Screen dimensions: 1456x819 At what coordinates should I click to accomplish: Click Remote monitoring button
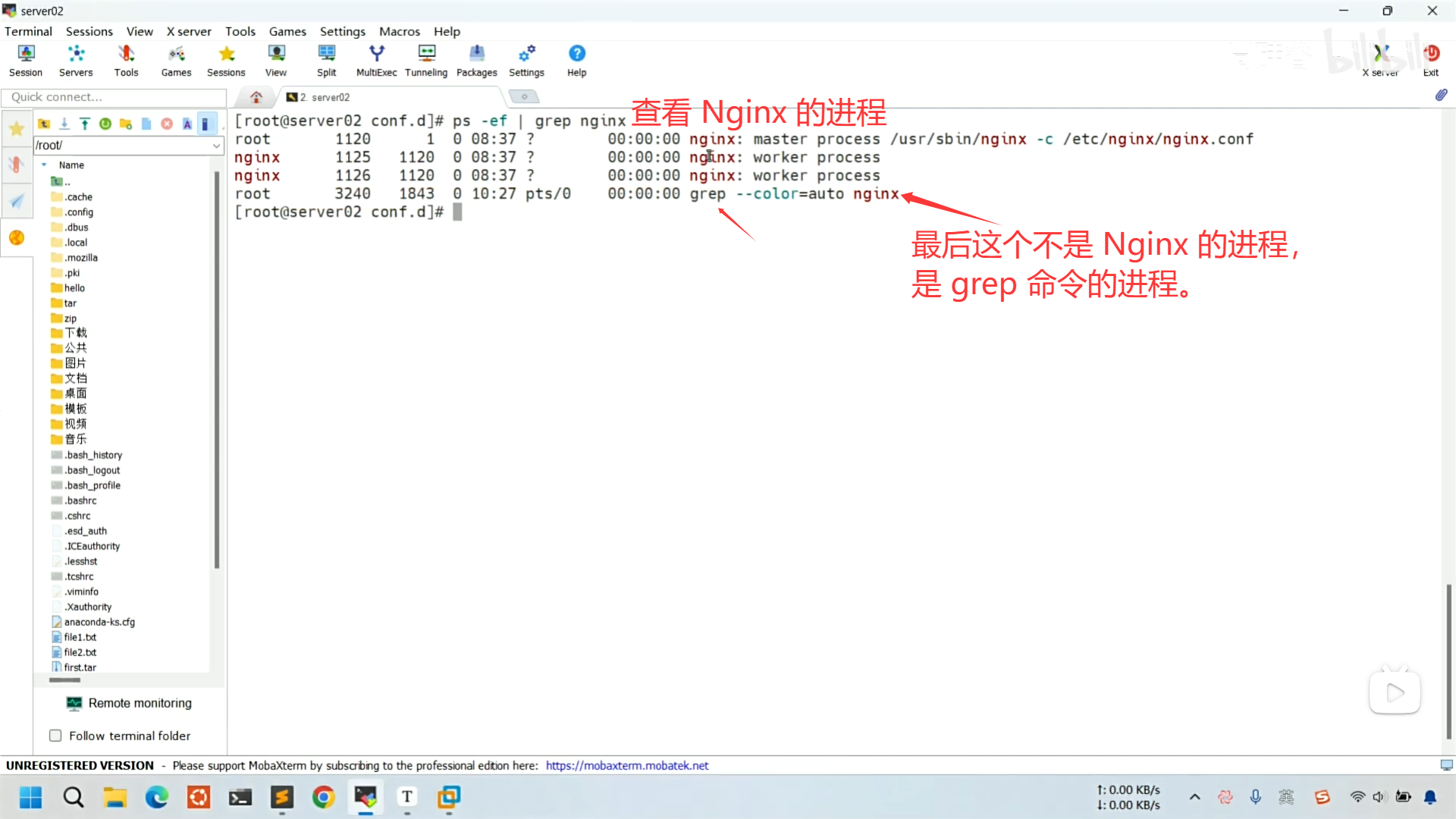click(129, 703)
